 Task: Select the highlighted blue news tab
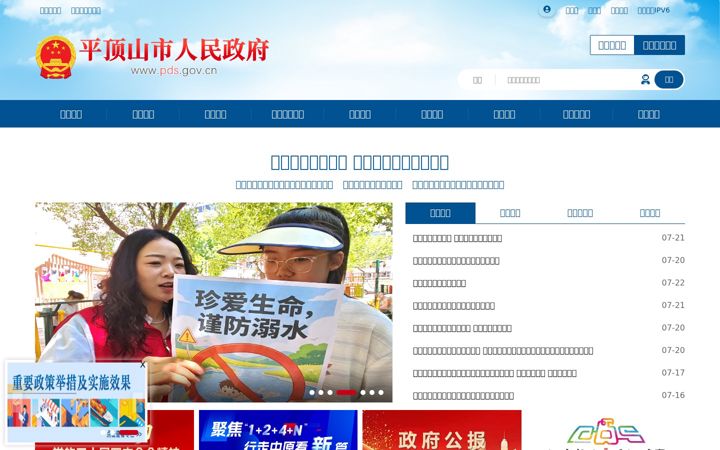point(440,213)
